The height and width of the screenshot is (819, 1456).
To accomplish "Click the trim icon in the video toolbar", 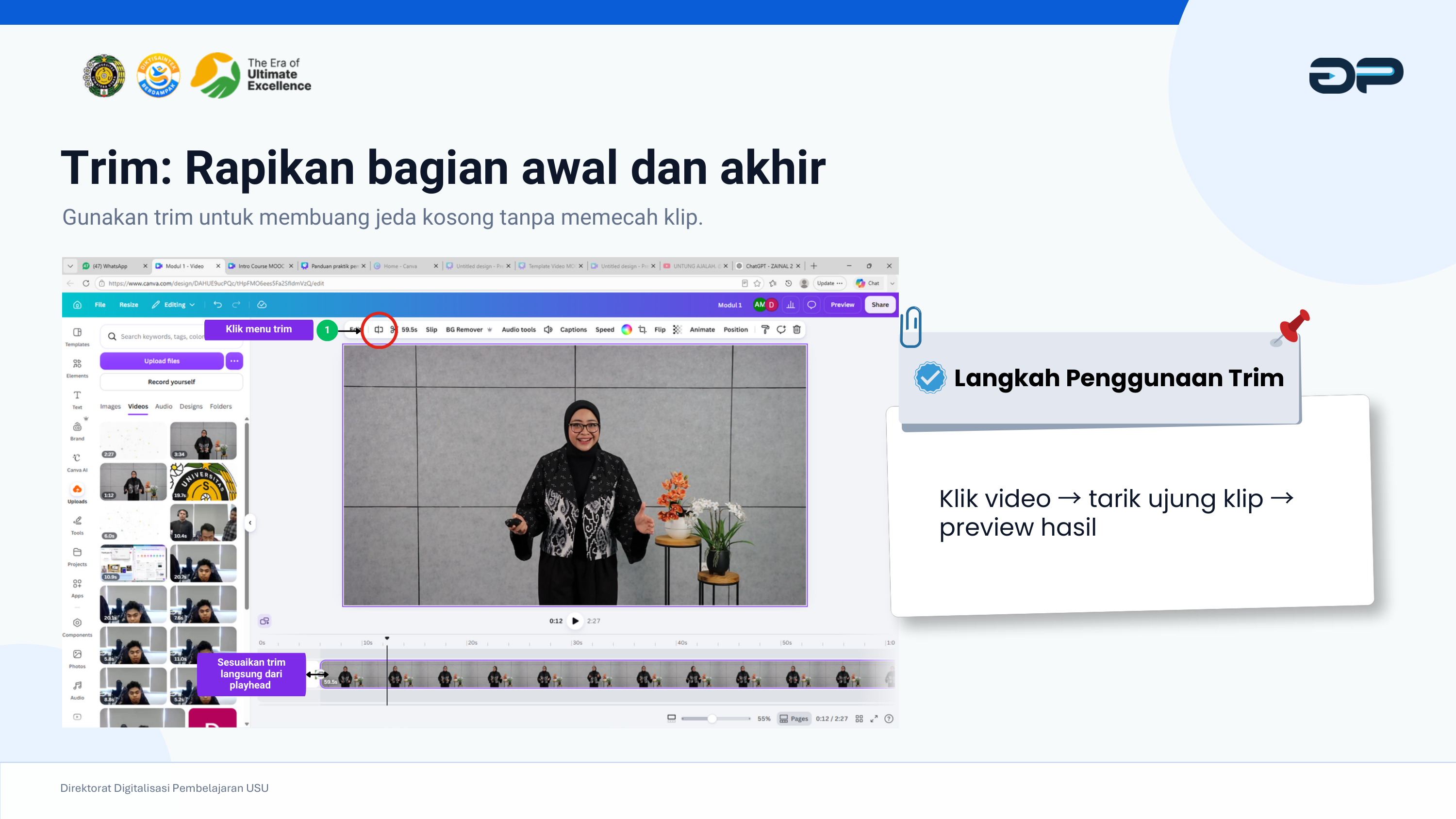I will (379, 329).
